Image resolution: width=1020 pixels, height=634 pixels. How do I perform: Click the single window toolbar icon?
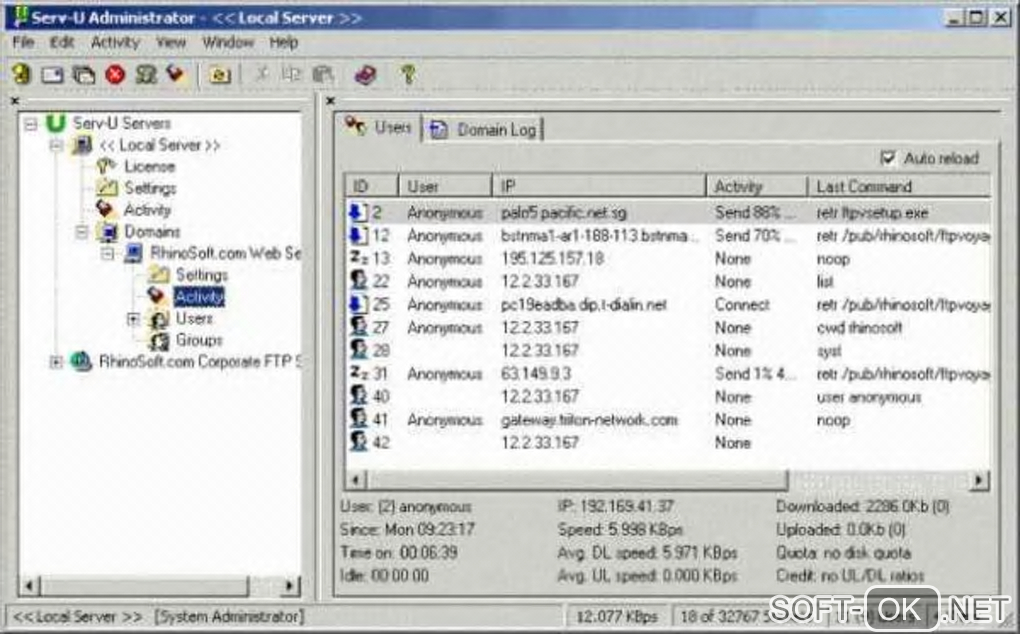[53, 75]
